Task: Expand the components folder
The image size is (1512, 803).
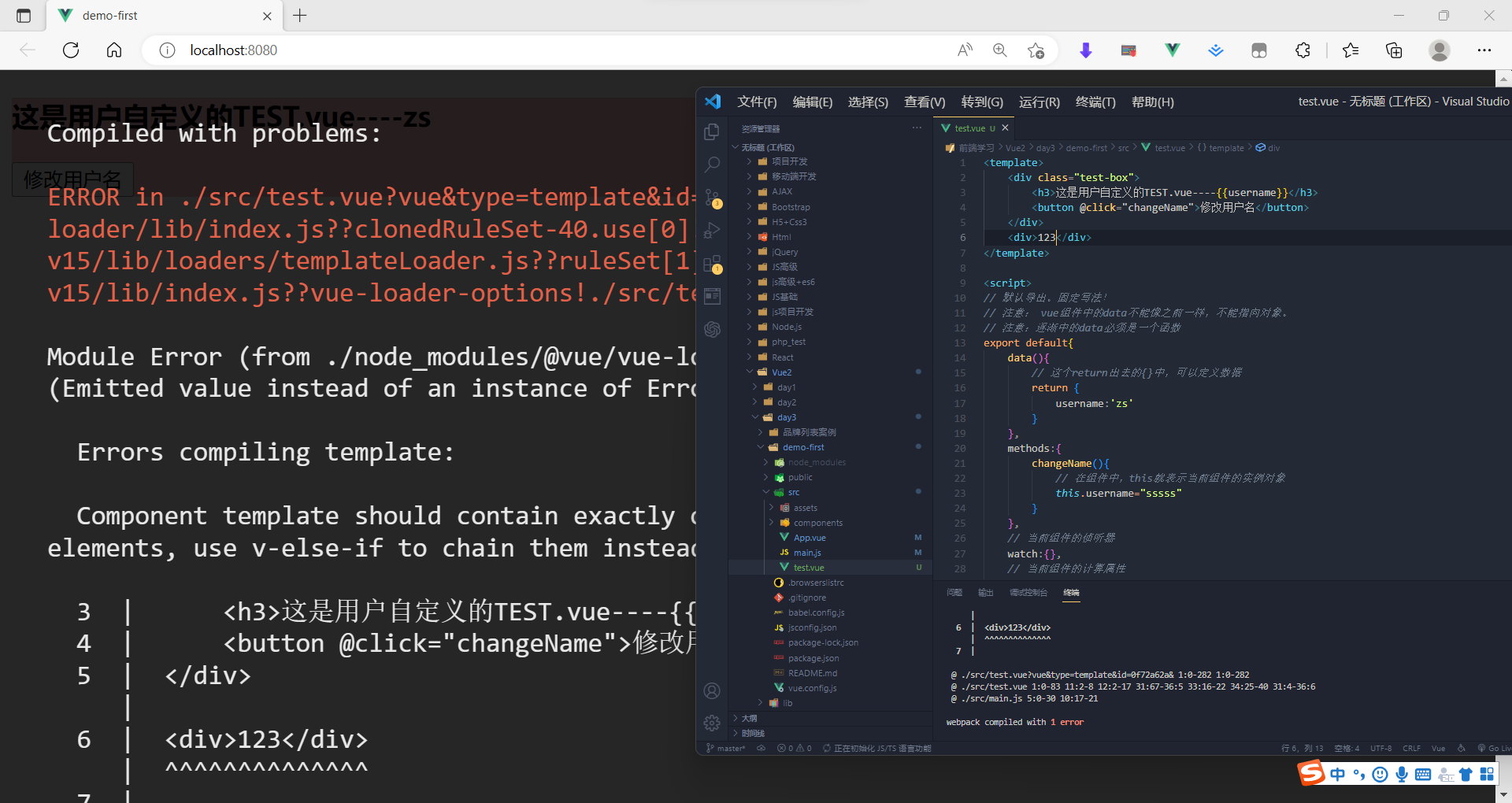Action: click(773, 522)
